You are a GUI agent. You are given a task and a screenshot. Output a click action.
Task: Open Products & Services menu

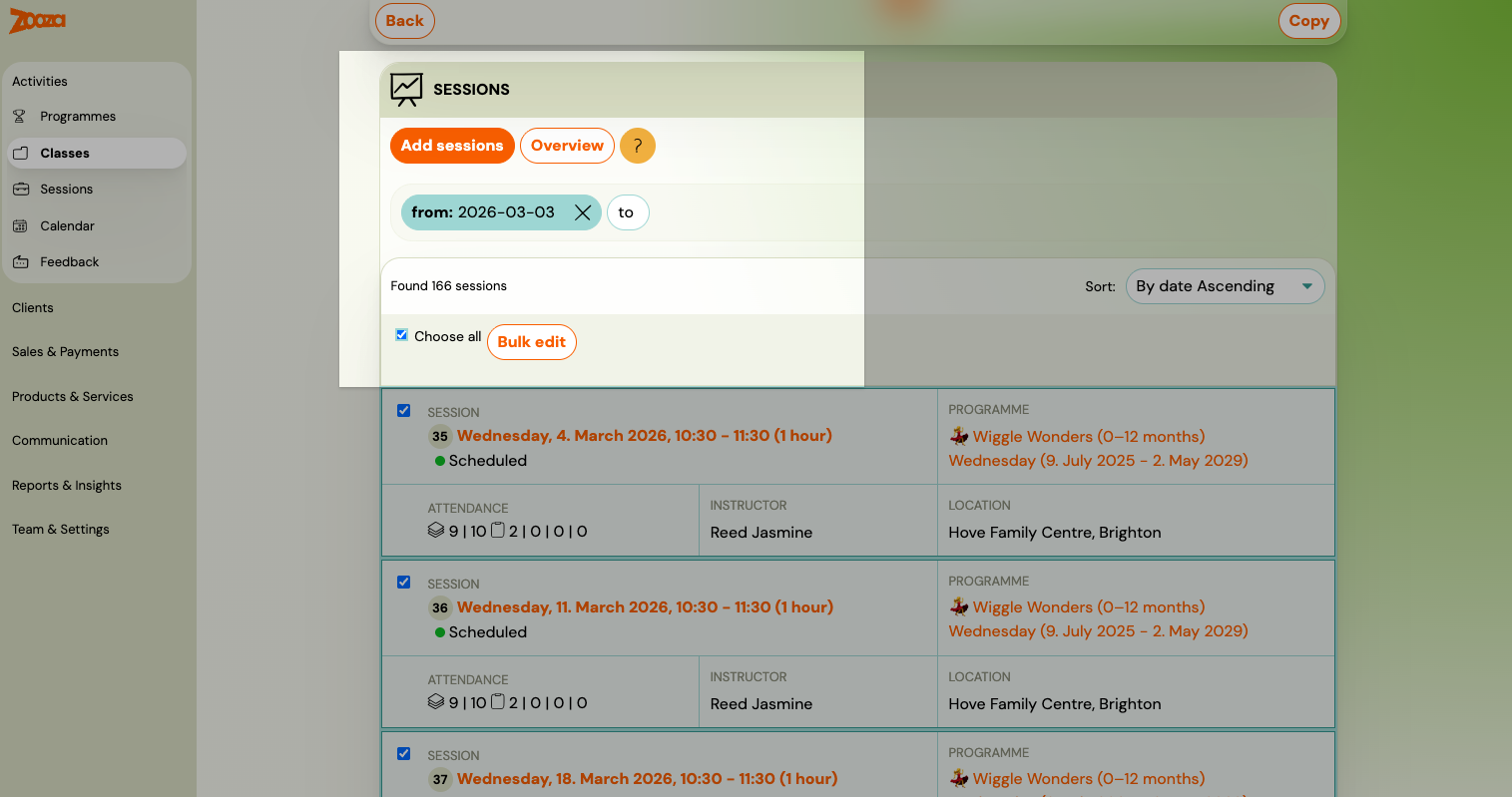point(73,396)
